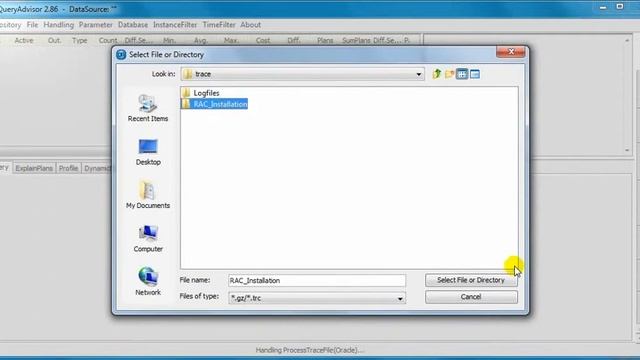This screenshot has width=640, height=360.
Task: Create new folder icon in dialog
Action: 449,74
